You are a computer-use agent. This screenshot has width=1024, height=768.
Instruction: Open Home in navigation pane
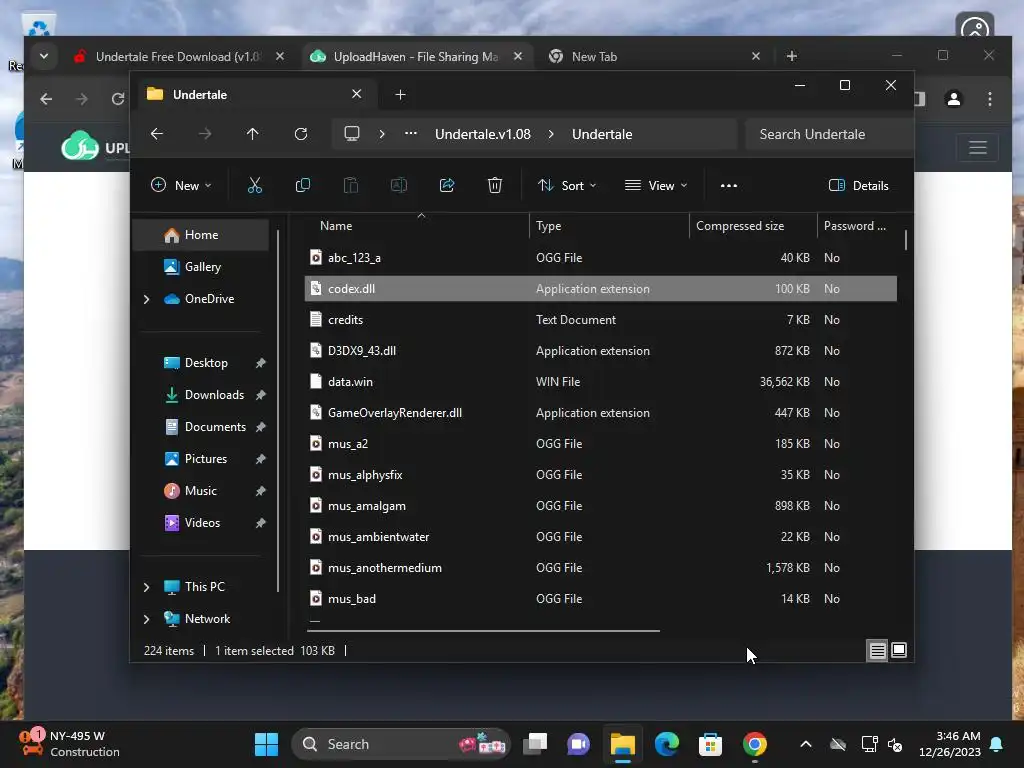tap(201, 235)
